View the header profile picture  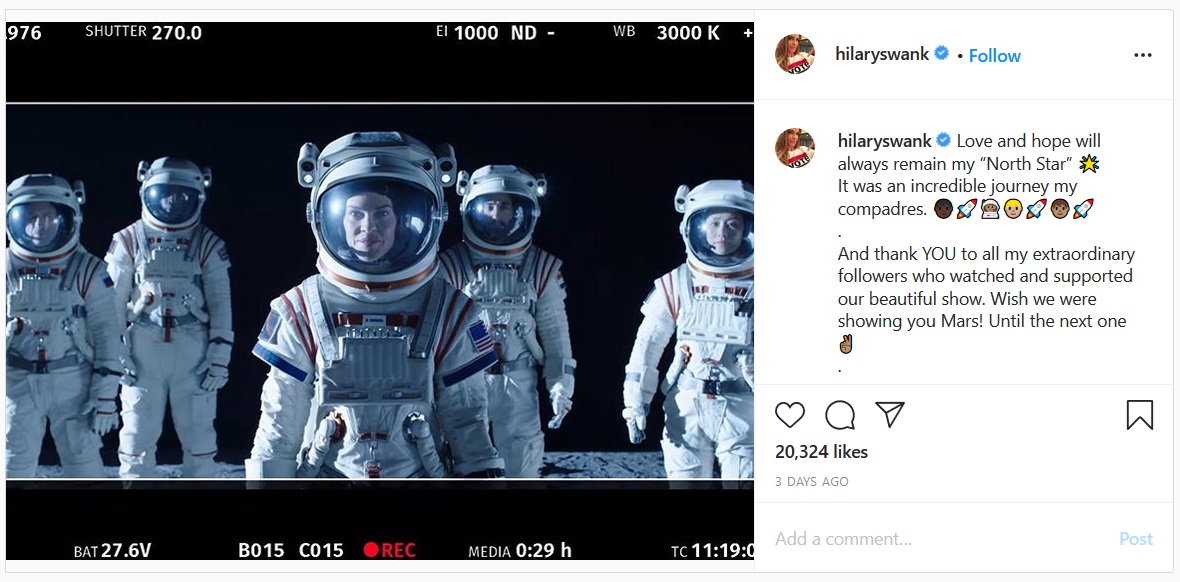pyautogui.click(x=795, y=54)
